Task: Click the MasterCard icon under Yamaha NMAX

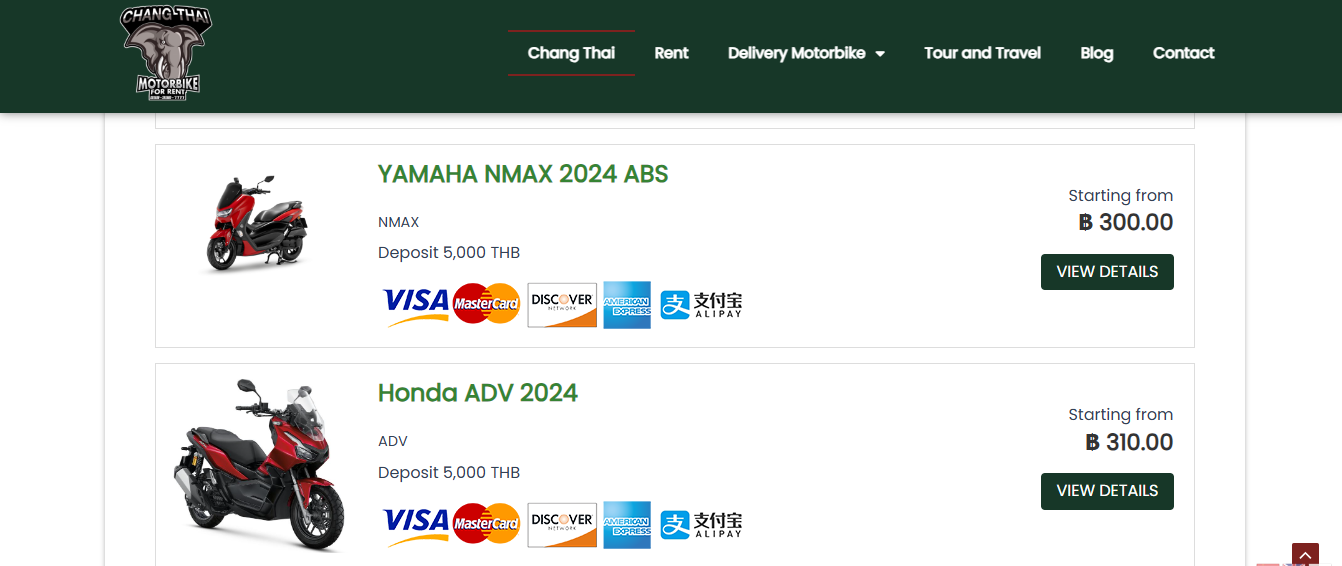Action: (x=487, y=304)
